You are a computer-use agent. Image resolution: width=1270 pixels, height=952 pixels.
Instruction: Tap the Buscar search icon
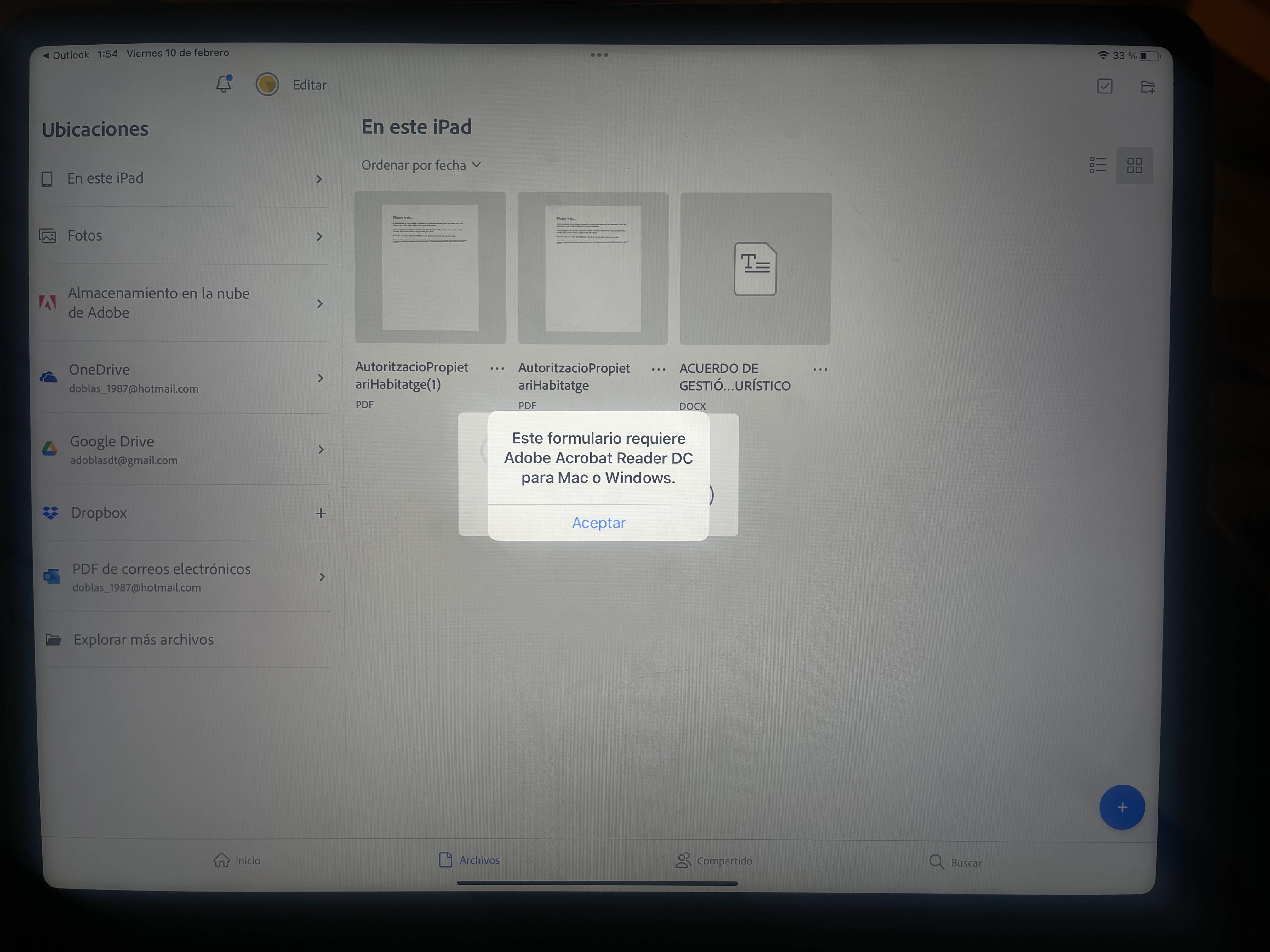pyautogui.click(x=936, y=862)
